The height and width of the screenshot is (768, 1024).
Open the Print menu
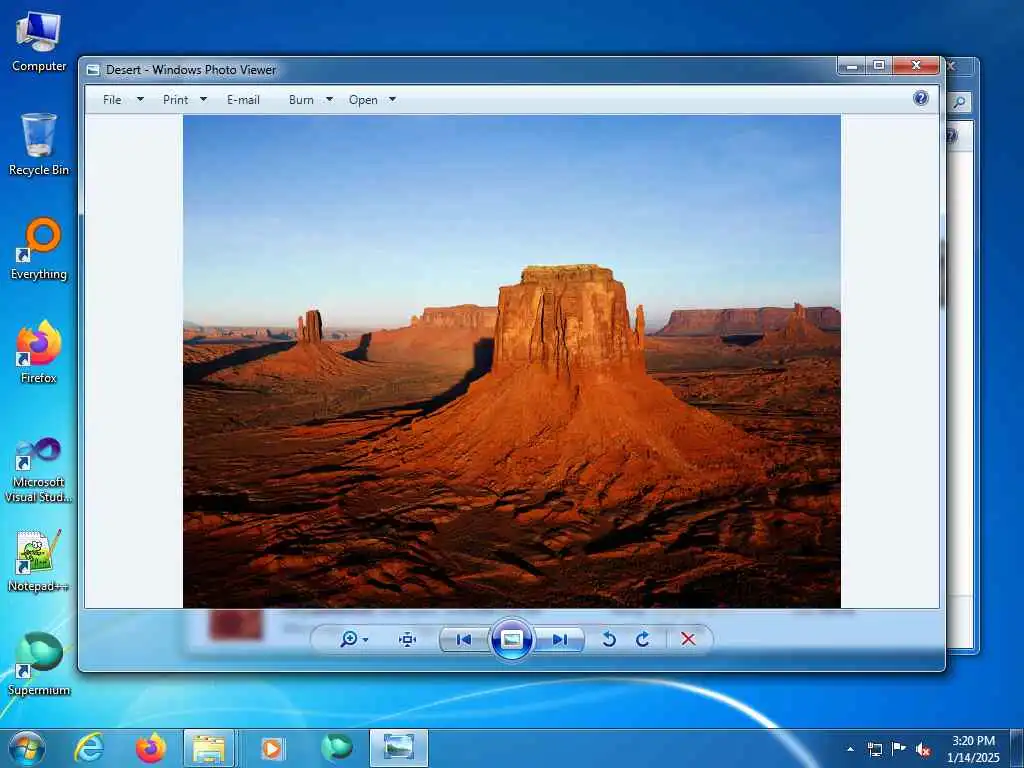[x=175, y=100]
